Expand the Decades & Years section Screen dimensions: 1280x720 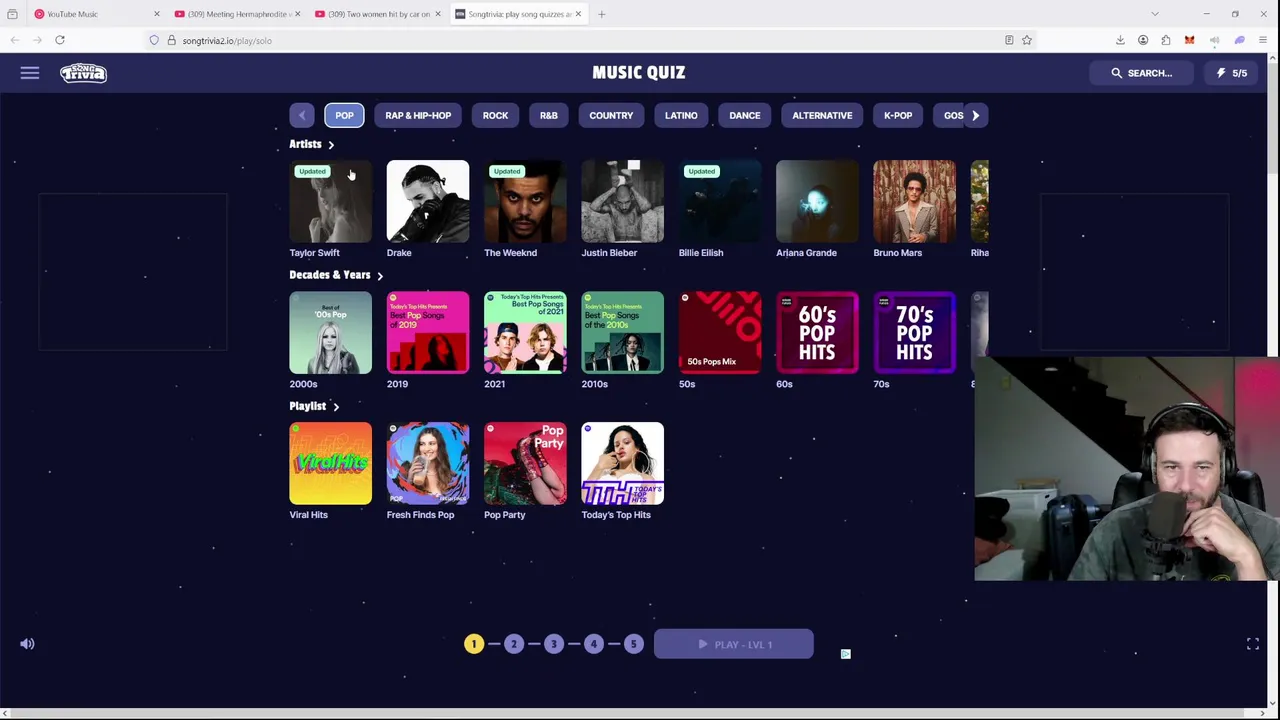tap(380, 275)
